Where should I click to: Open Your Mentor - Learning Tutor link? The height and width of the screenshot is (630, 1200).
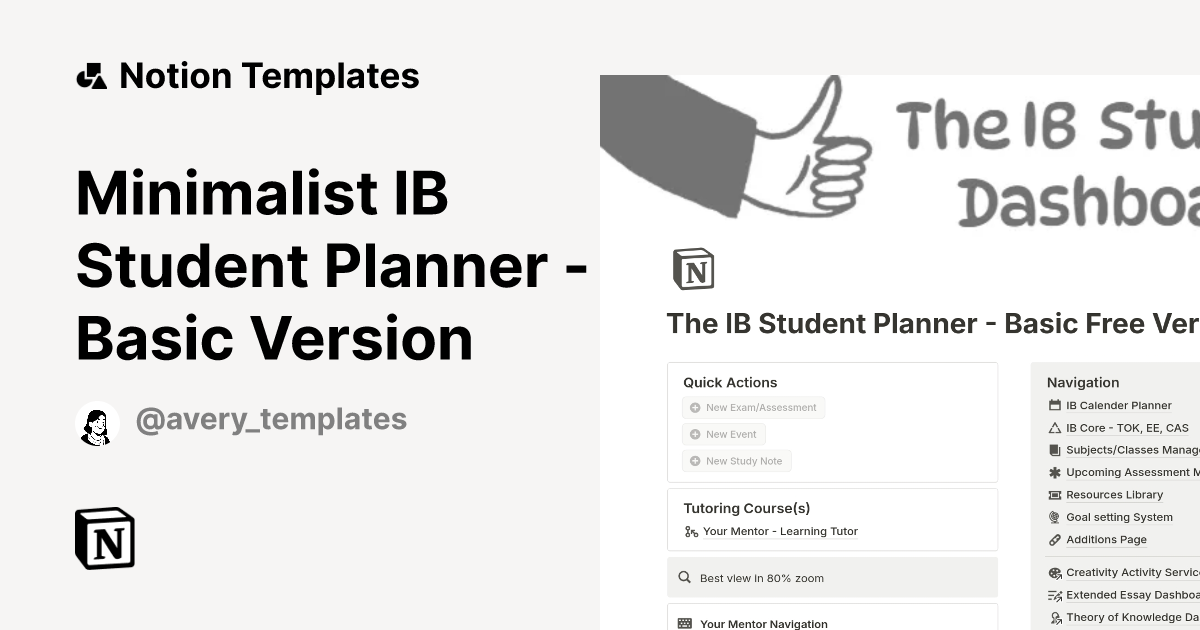click(x=781, y=531)
